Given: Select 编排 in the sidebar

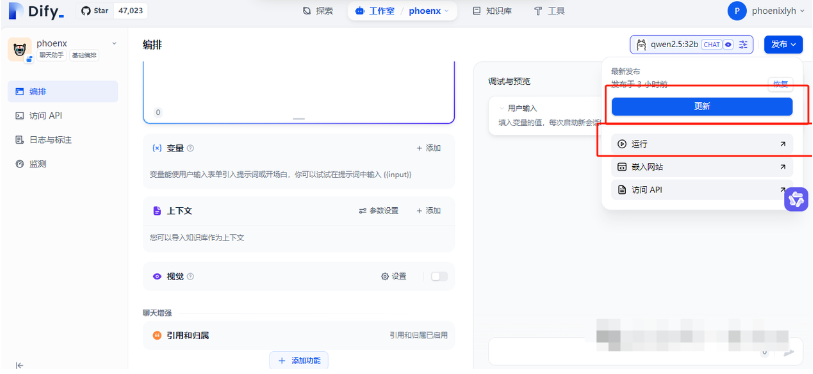Looking at the screenshot, I should tap(63, 91).
